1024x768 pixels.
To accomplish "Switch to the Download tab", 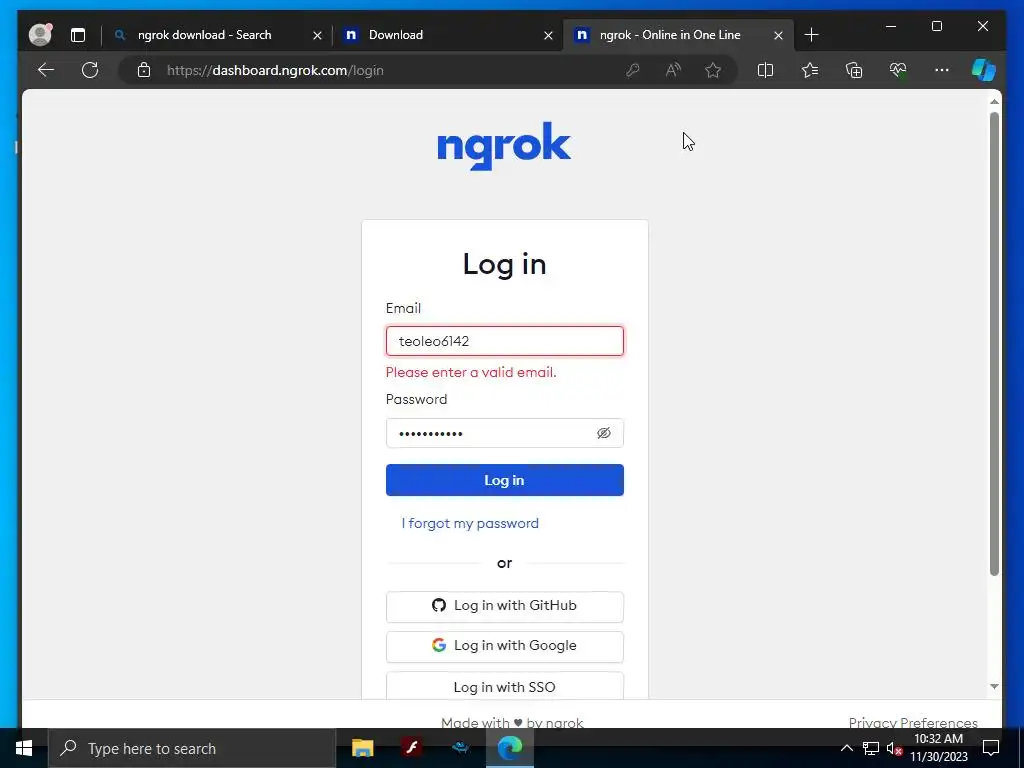I will point(395,35).
